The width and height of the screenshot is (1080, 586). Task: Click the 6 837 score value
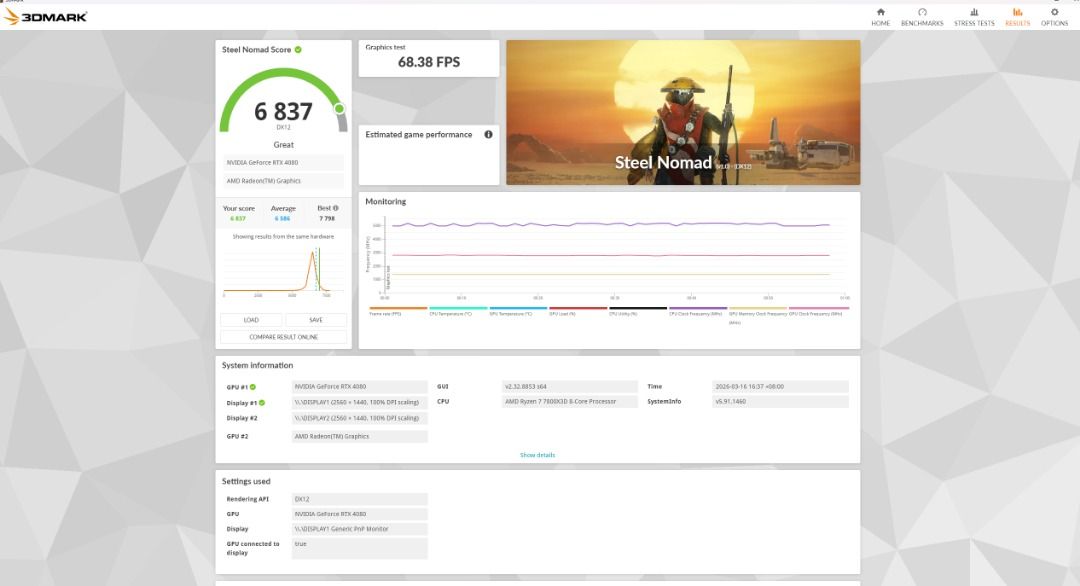click(283, 111)
